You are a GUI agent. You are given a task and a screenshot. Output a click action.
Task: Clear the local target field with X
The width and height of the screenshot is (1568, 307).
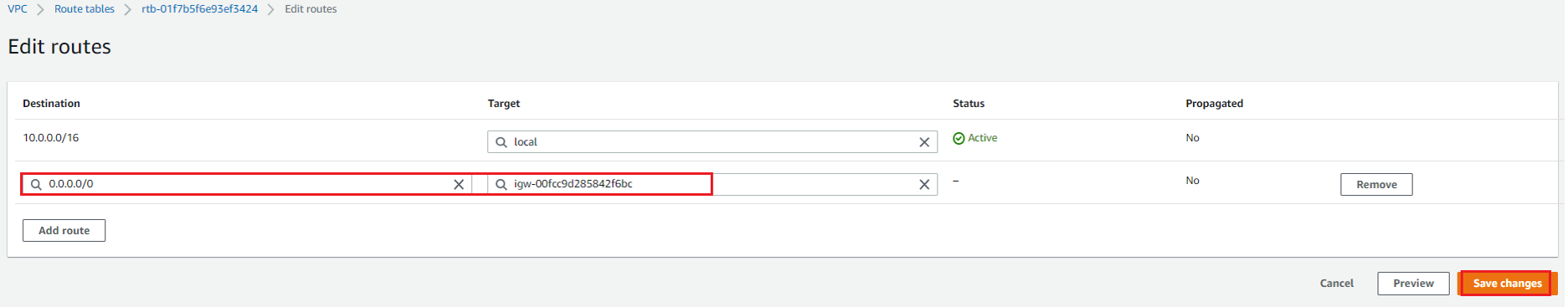point(924,142)
